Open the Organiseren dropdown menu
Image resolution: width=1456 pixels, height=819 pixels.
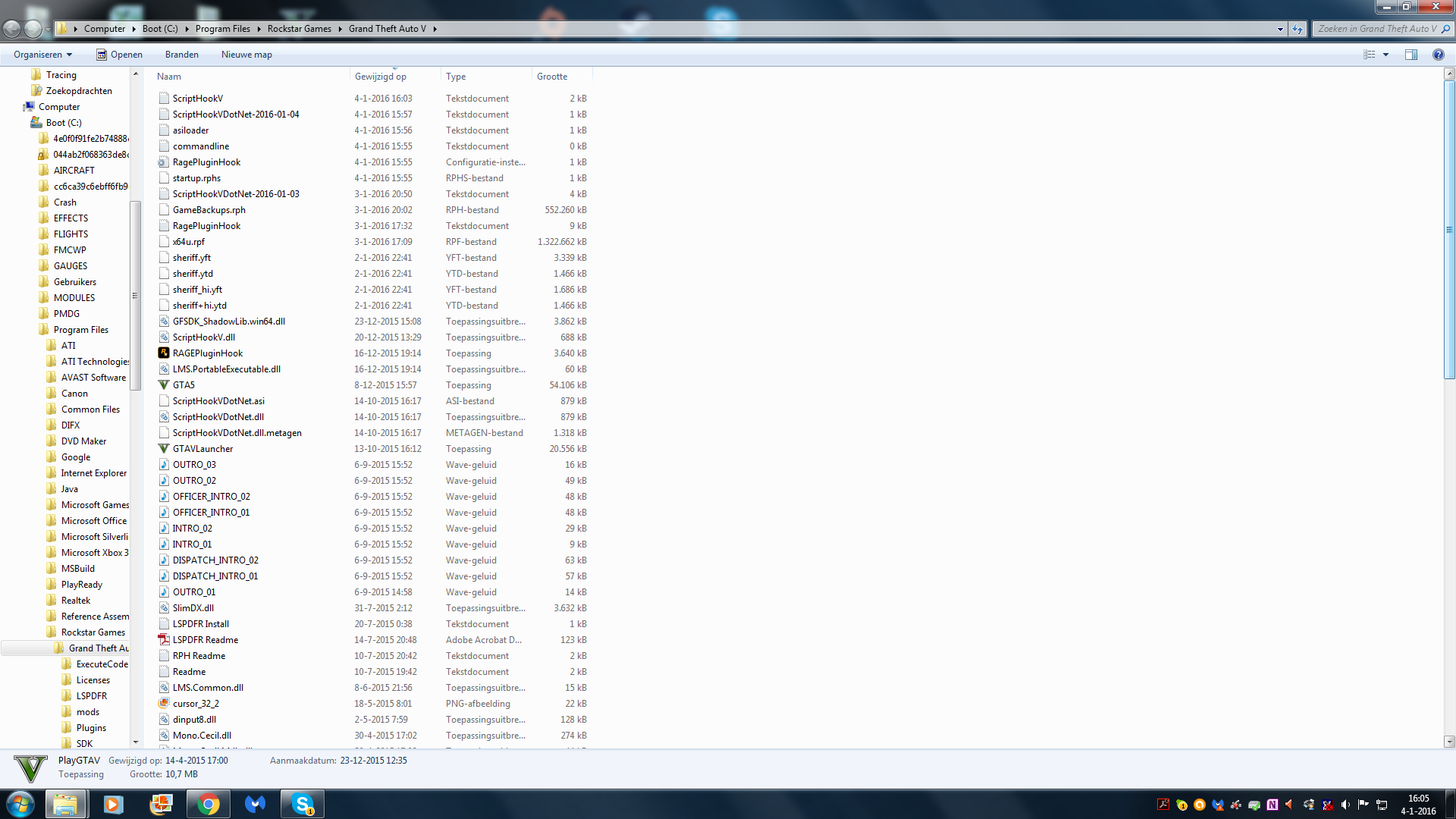42,55
